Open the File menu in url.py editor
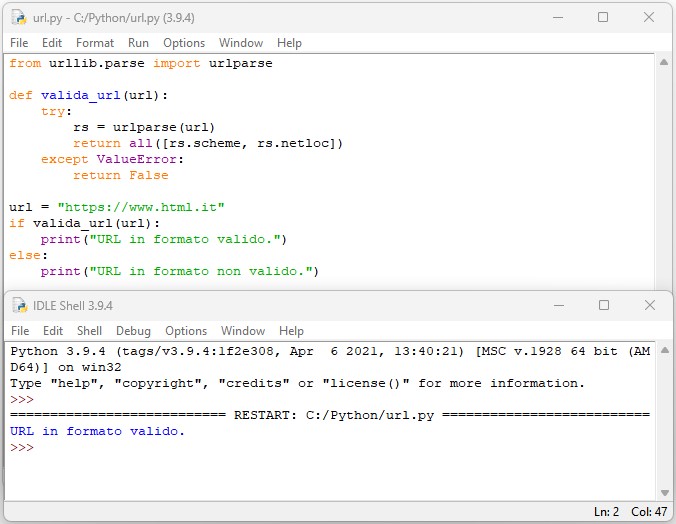The width and height of the screenshot is (676, 524). [19, 43]
